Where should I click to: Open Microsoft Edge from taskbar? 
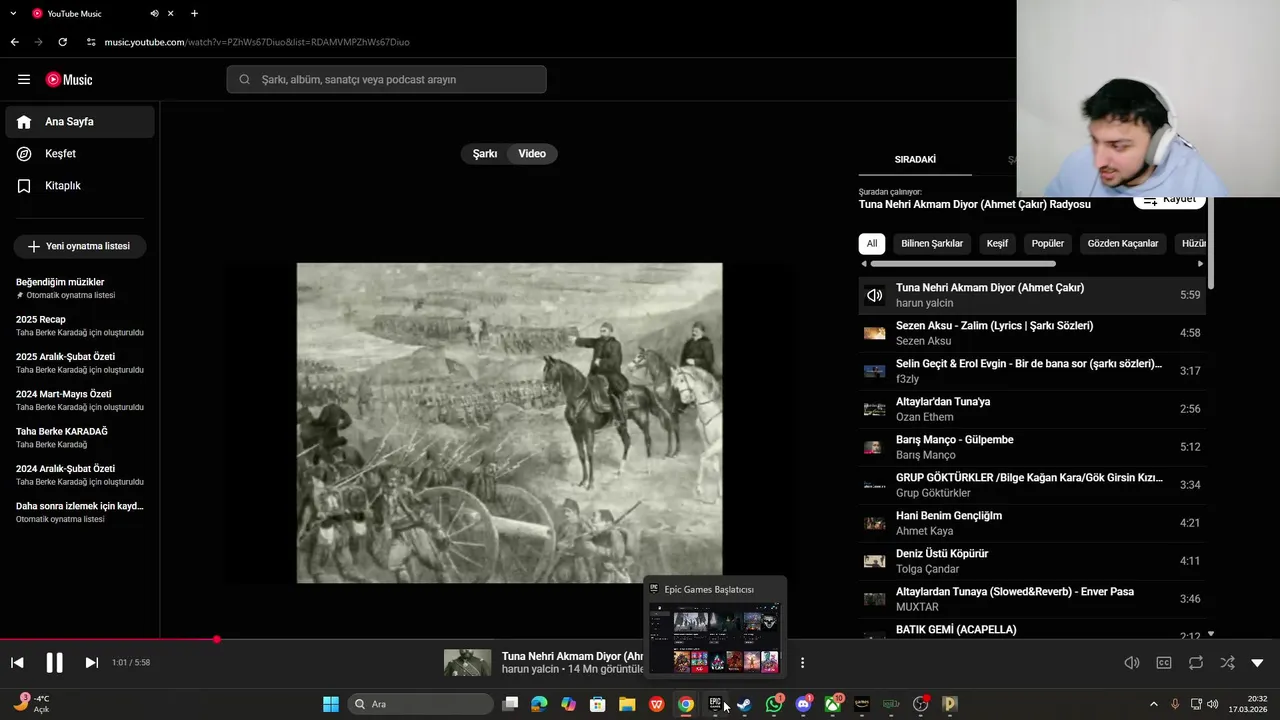pos(539,704)
